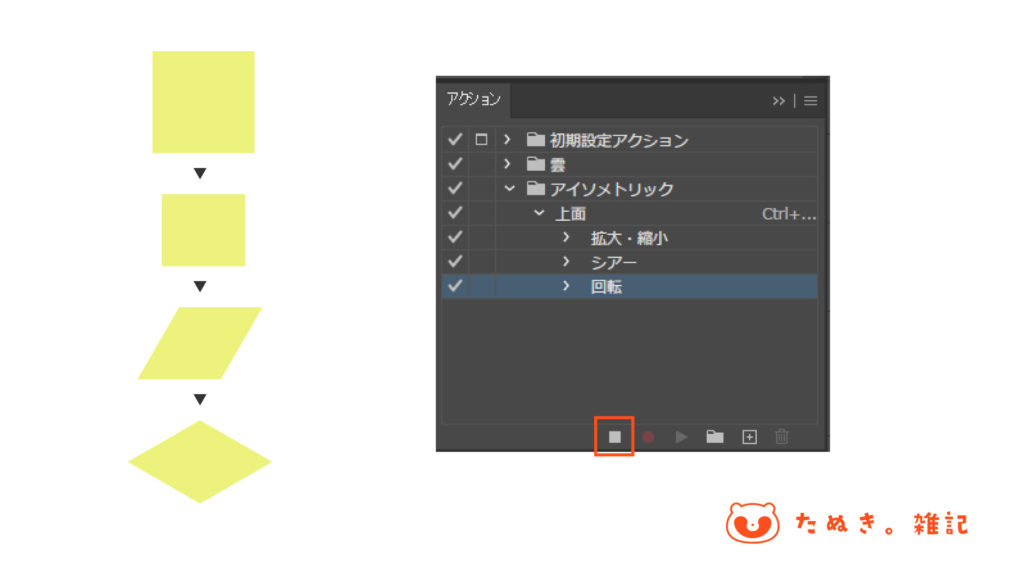Image resolution: width=1024 pixels, height=576 pixels.
Task: Click the folder icon beside 雲
Action: [536, 164]
